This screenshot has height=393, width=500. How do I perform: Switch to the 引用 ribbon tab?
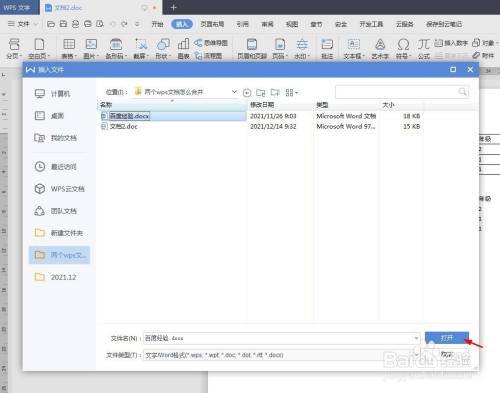click(x=242, y=24)
